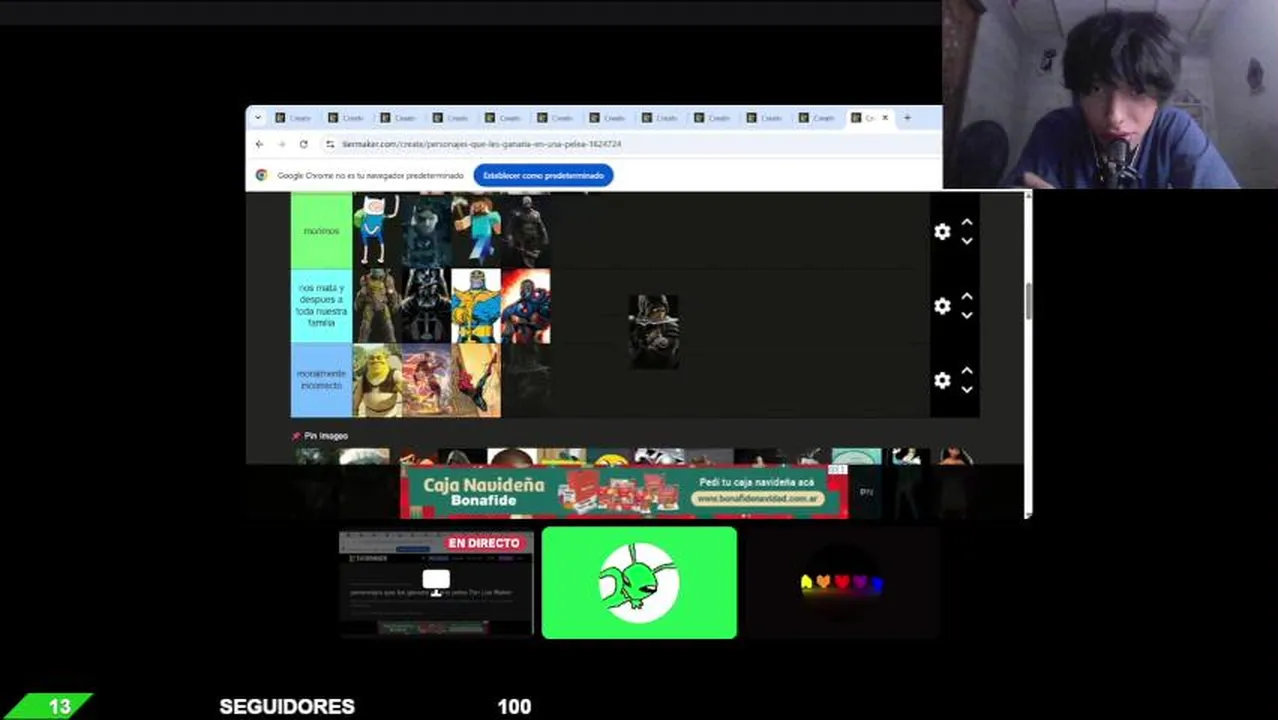Click the Doom Slayer character image
This screenshot has height=720, width=1278.
(x=377, y=306)
